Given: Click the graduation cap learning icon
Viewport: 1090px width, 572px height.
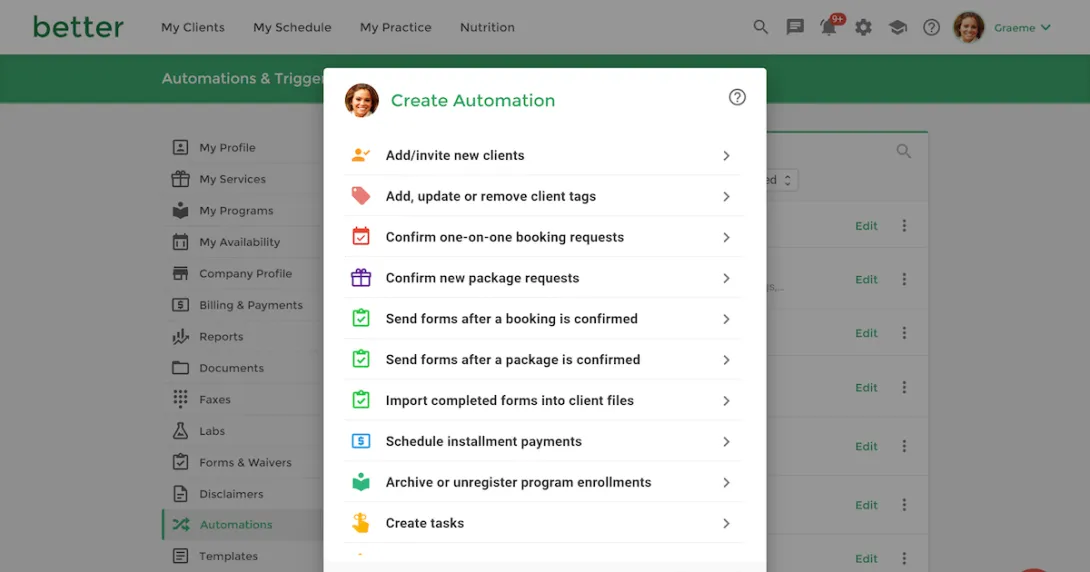Looking at the screenshot, I should [898, 28].
